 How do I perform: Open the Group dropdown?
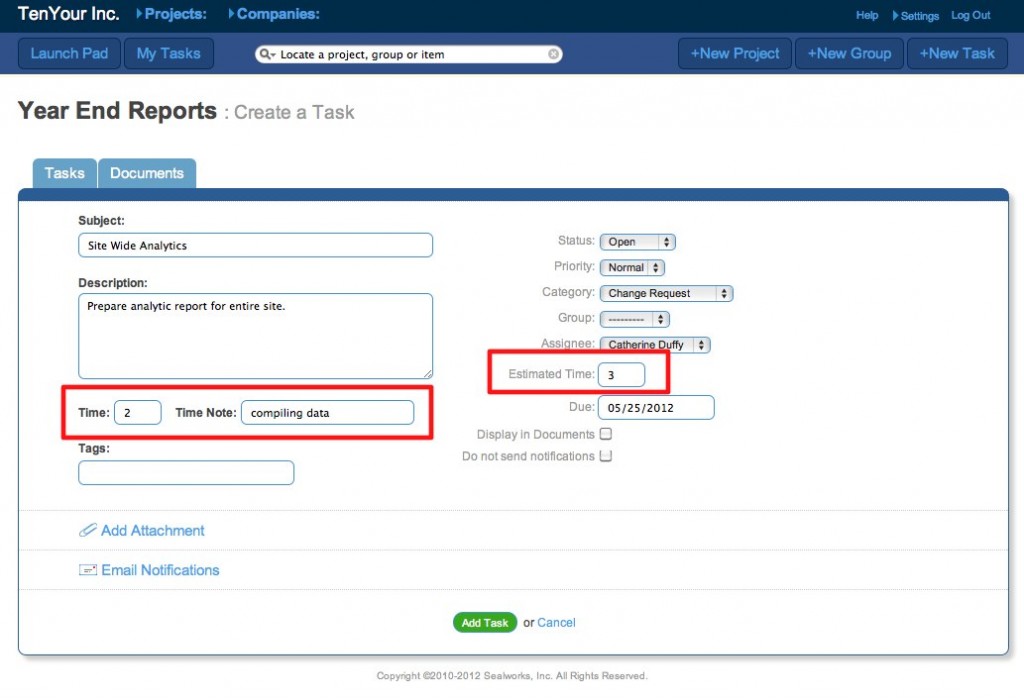(x=634, y=319)
